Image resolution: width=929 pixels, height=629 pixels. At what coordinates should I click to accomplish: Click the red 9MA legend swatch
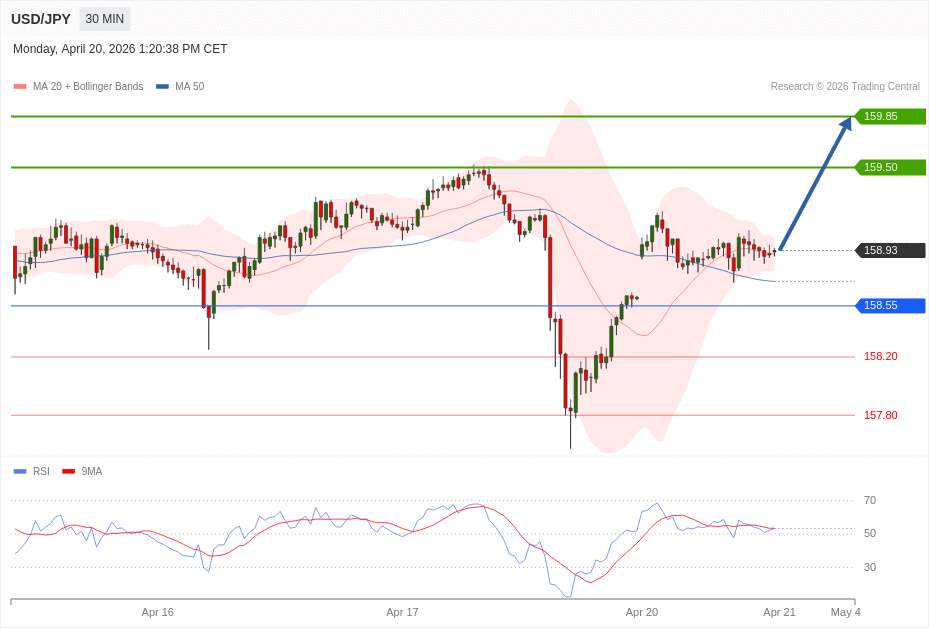(x=68, y=472)
